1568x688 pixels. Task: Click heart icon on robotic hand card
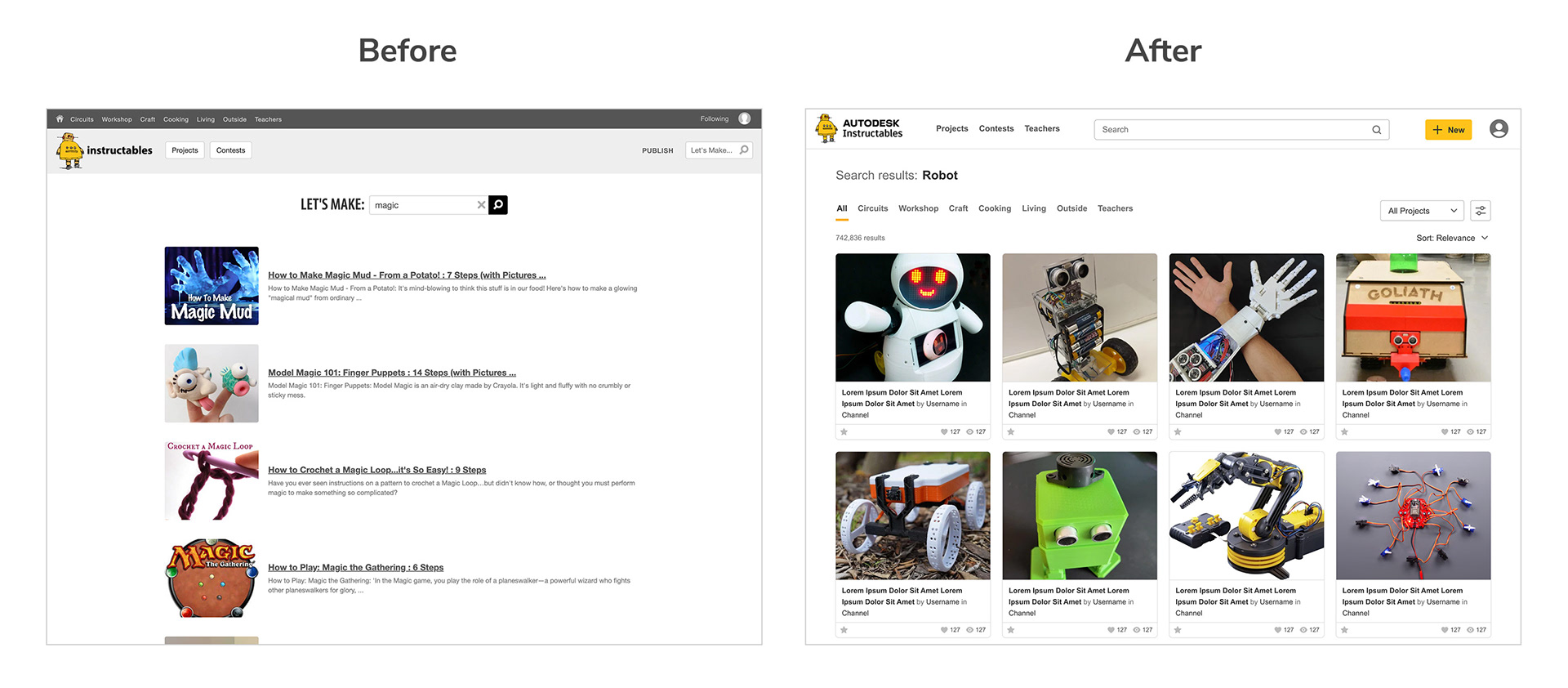[x=1278, y=432]
